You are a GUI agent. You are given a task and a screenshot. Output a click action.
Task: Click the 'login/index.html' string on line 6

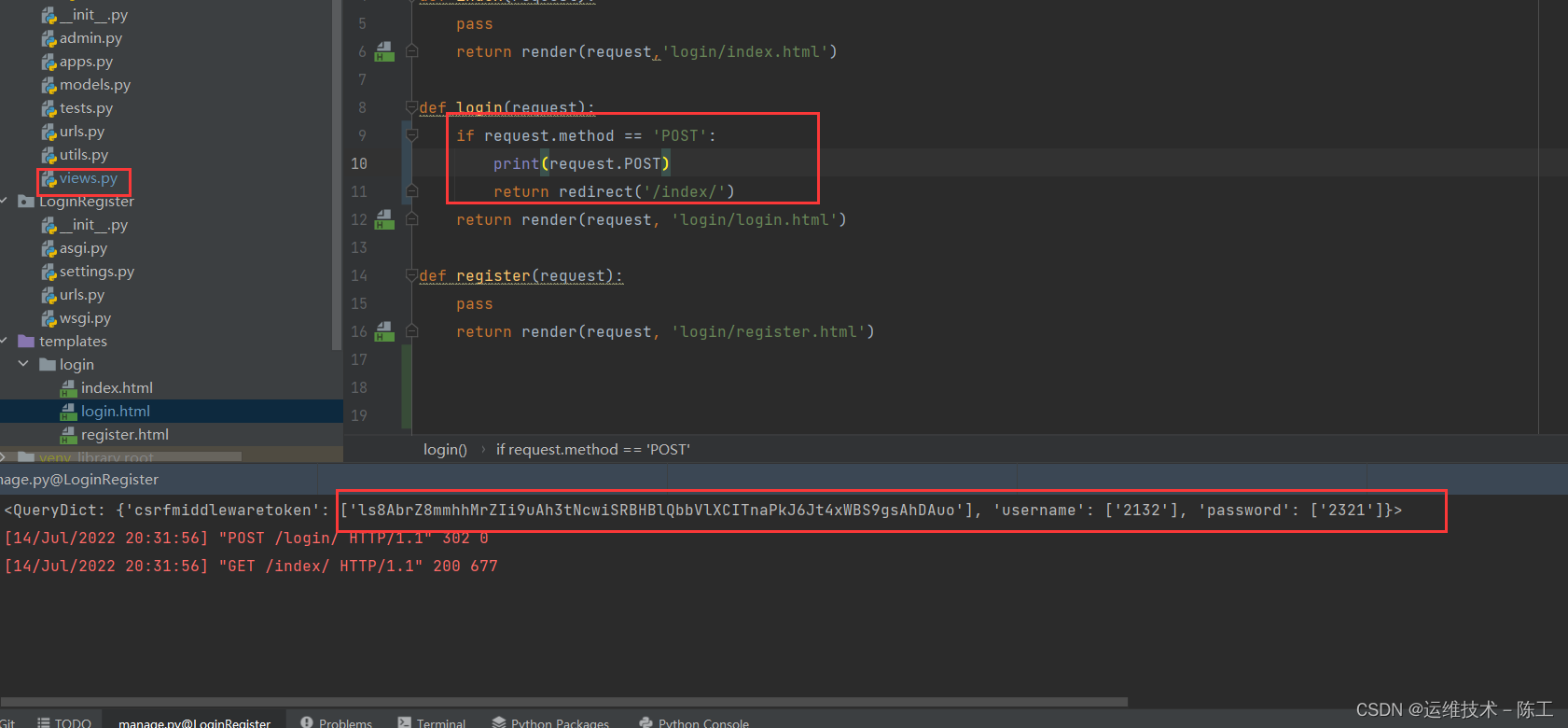[745, 52]
